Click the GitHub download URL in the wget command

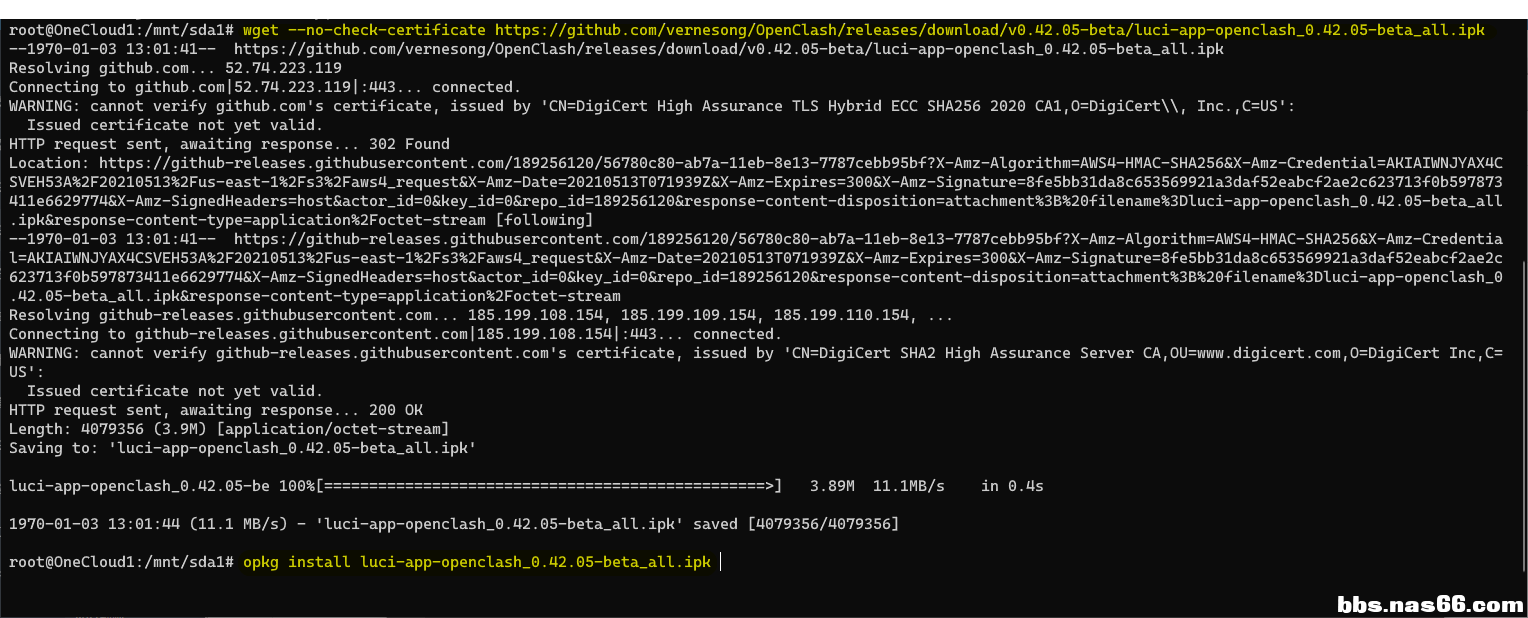tap(989, 30)
